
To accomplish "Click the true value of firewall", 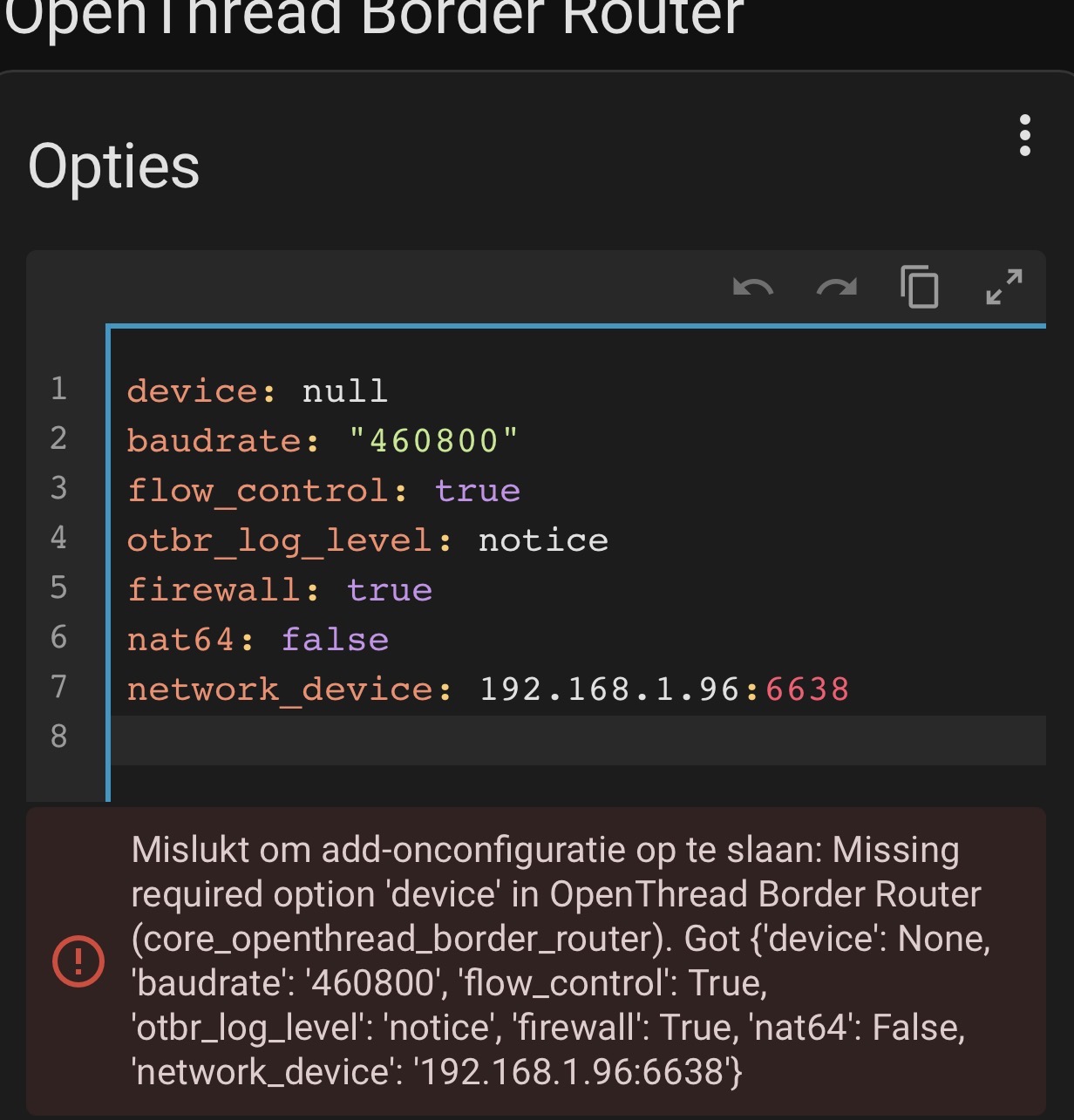I will pos(389,590).
